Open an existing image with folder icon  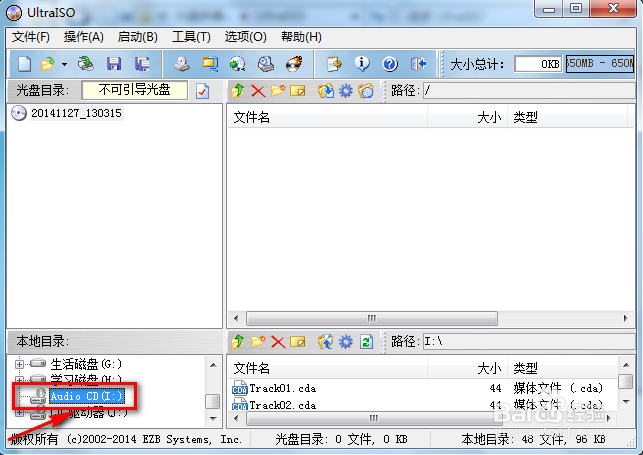tap(48, 64)
